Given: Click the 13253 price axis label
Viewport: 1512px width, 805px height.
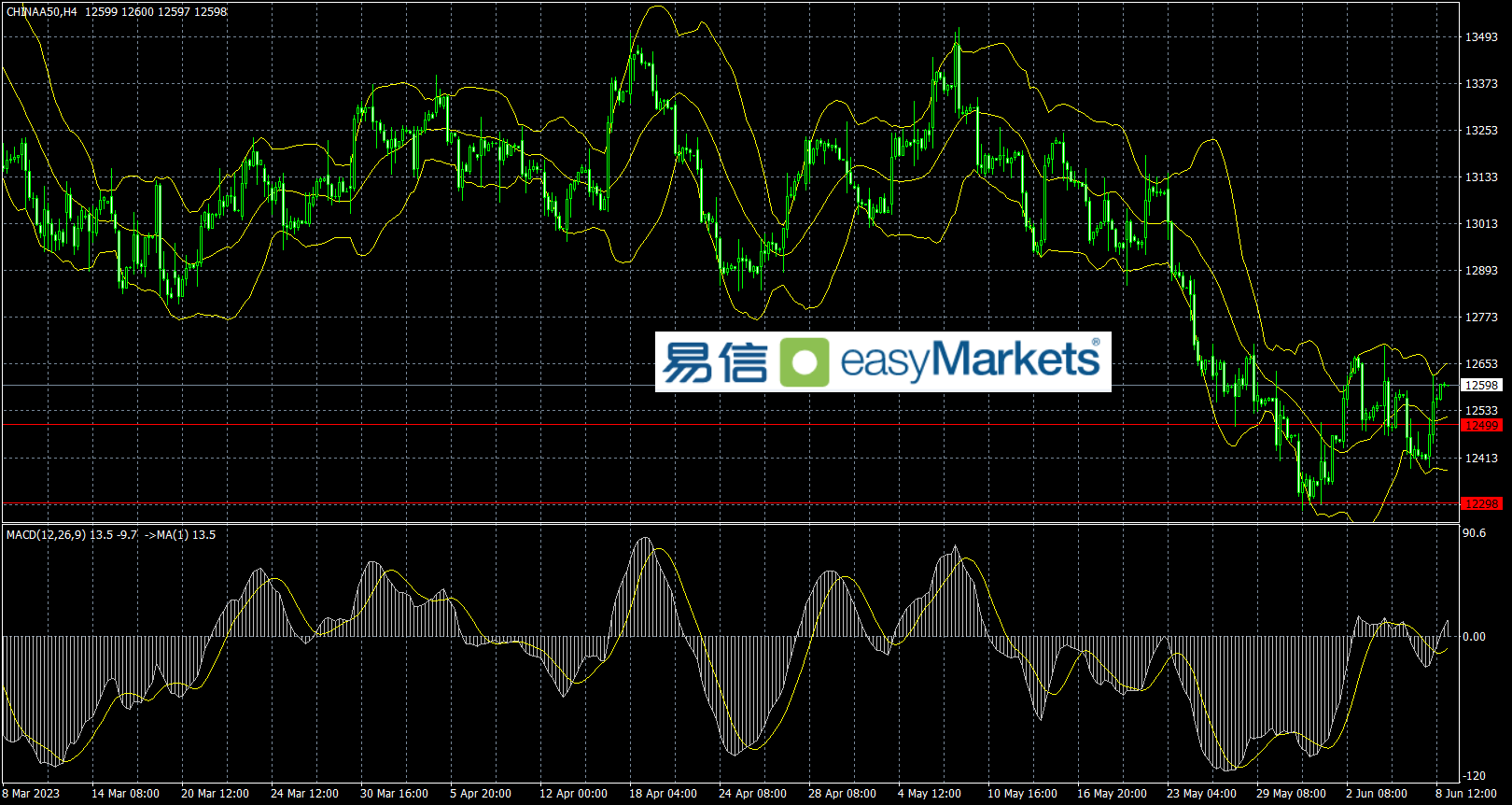Looking at the screenshot, I should [1481, 131].
